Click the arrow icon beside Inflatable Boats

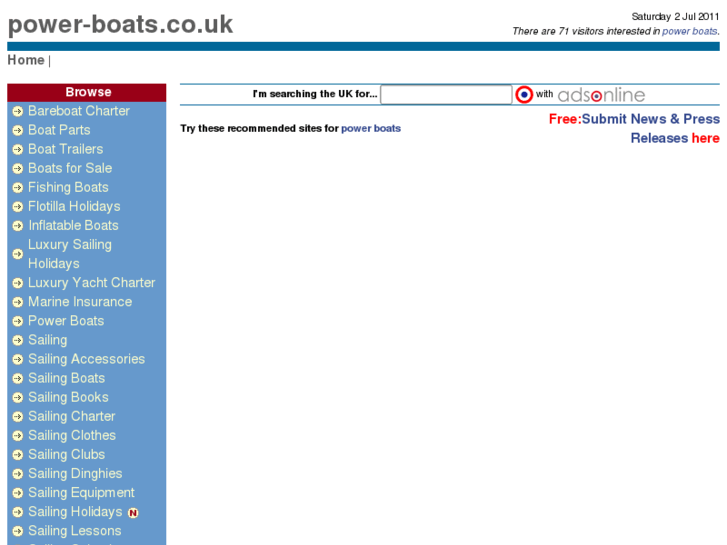point(18,226)
